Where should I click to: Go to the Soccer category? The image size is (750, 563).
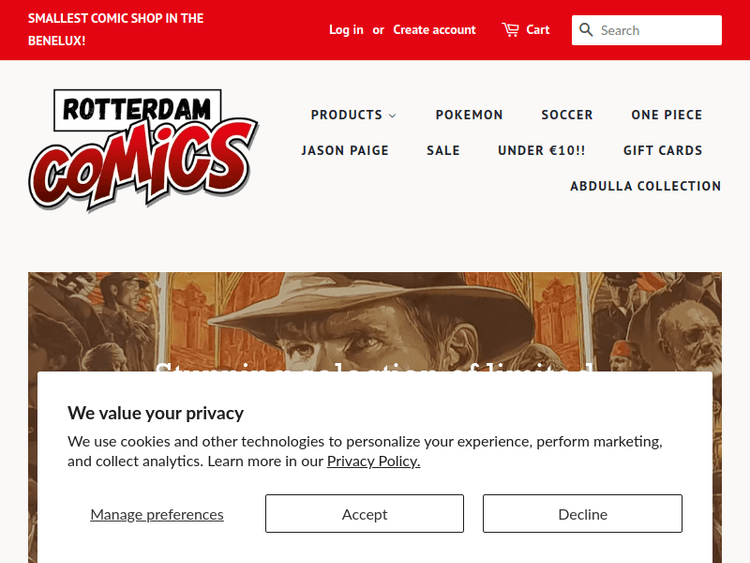coord(567,115)
